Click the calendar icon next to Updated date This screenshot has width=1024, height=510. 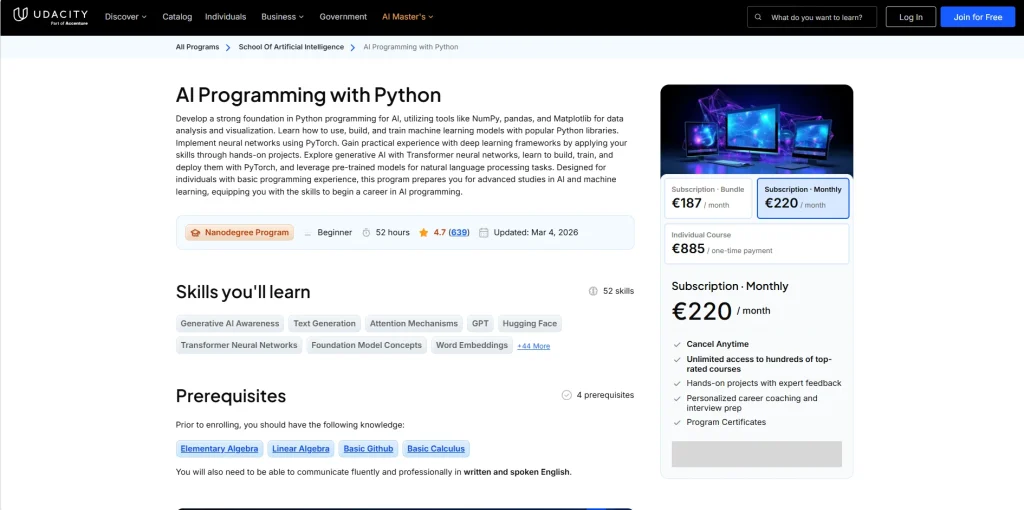point(484,232)
